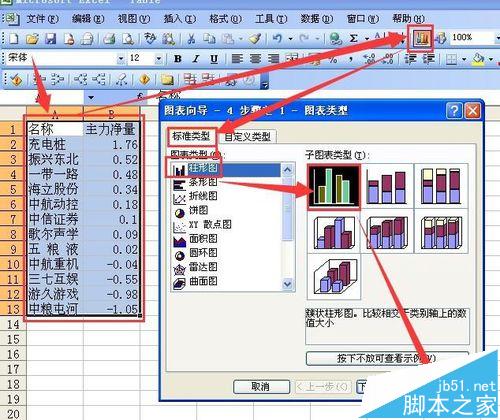
Task: Undo the last action with the Undo icon
Action: tap(277, 39)
